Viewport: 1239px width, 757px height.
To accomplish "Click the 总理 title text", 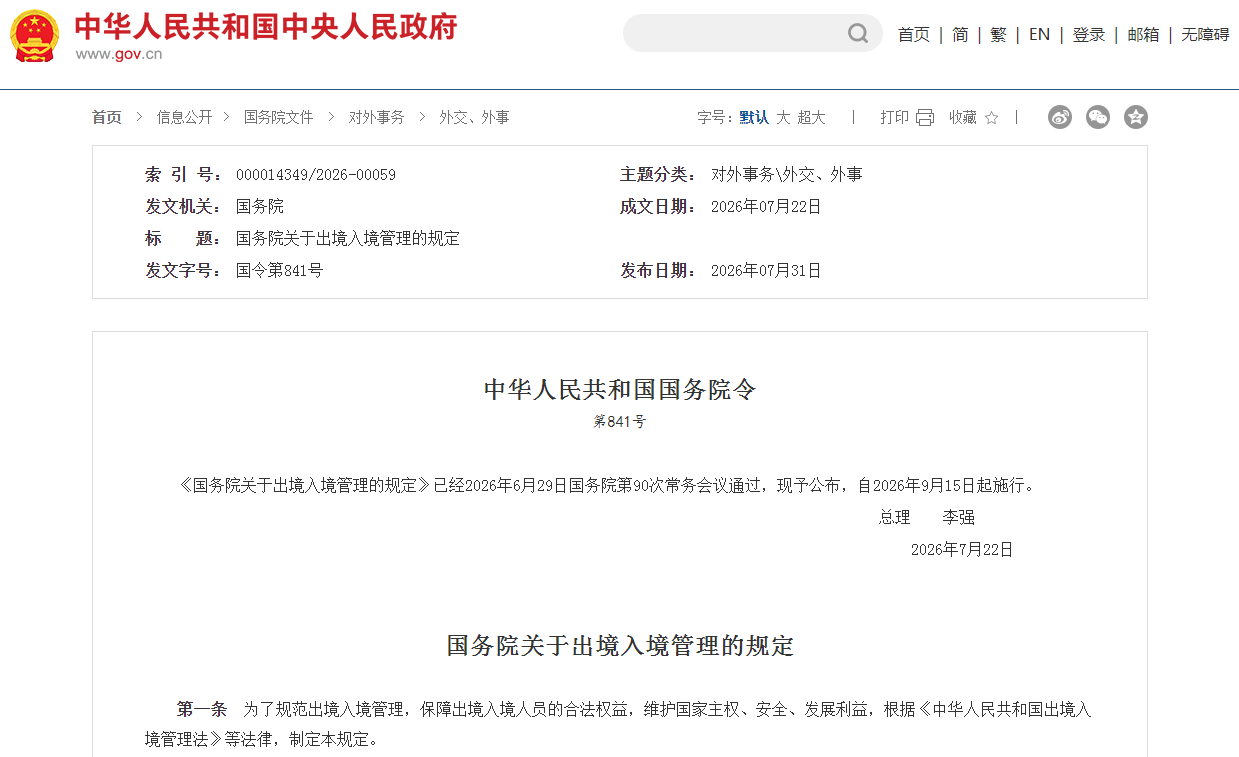I will [x=895, y=518].
